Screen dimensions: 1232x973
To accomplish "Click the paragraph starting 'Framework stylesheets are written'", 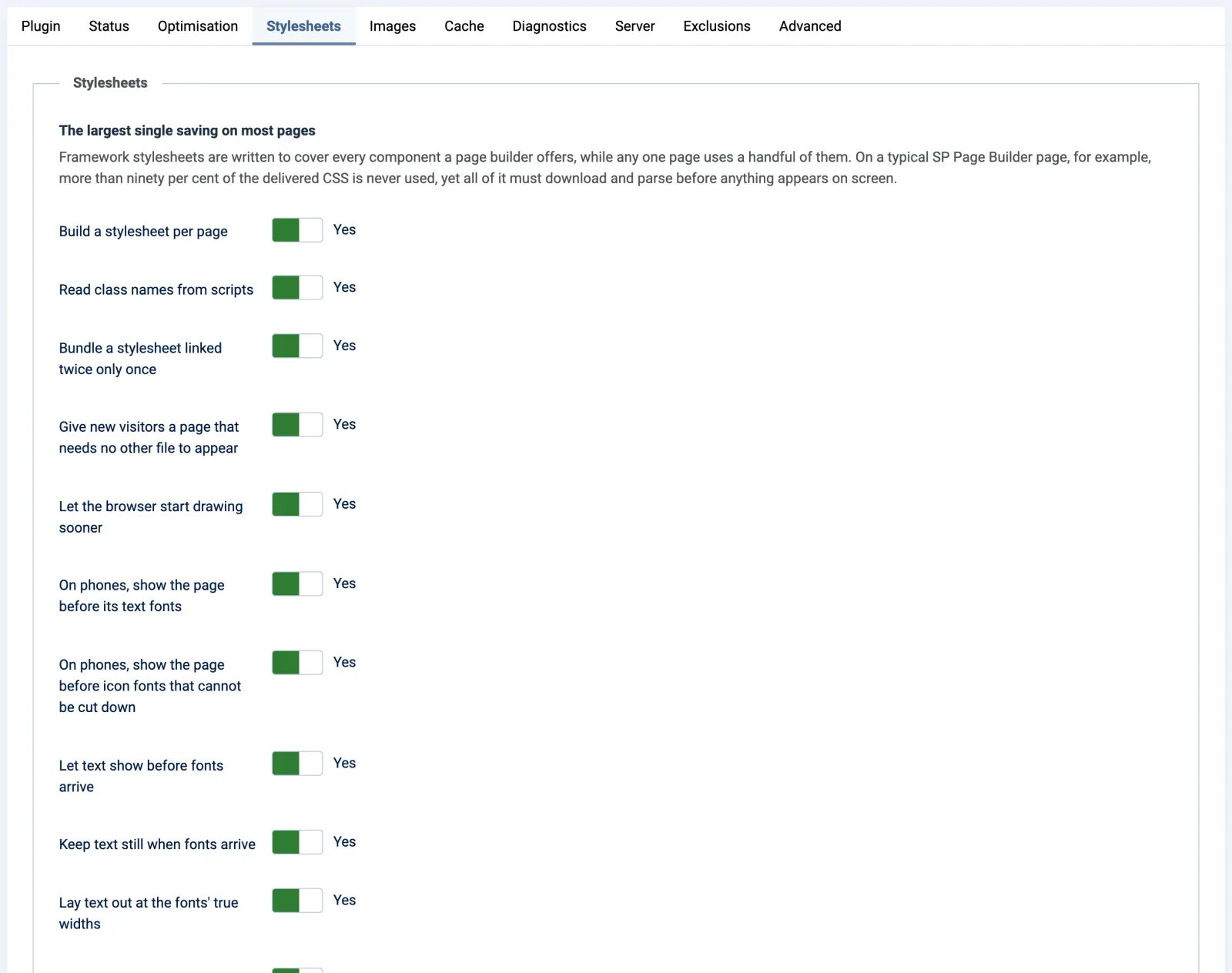I will pyautogui.click(x=605, y=168).
